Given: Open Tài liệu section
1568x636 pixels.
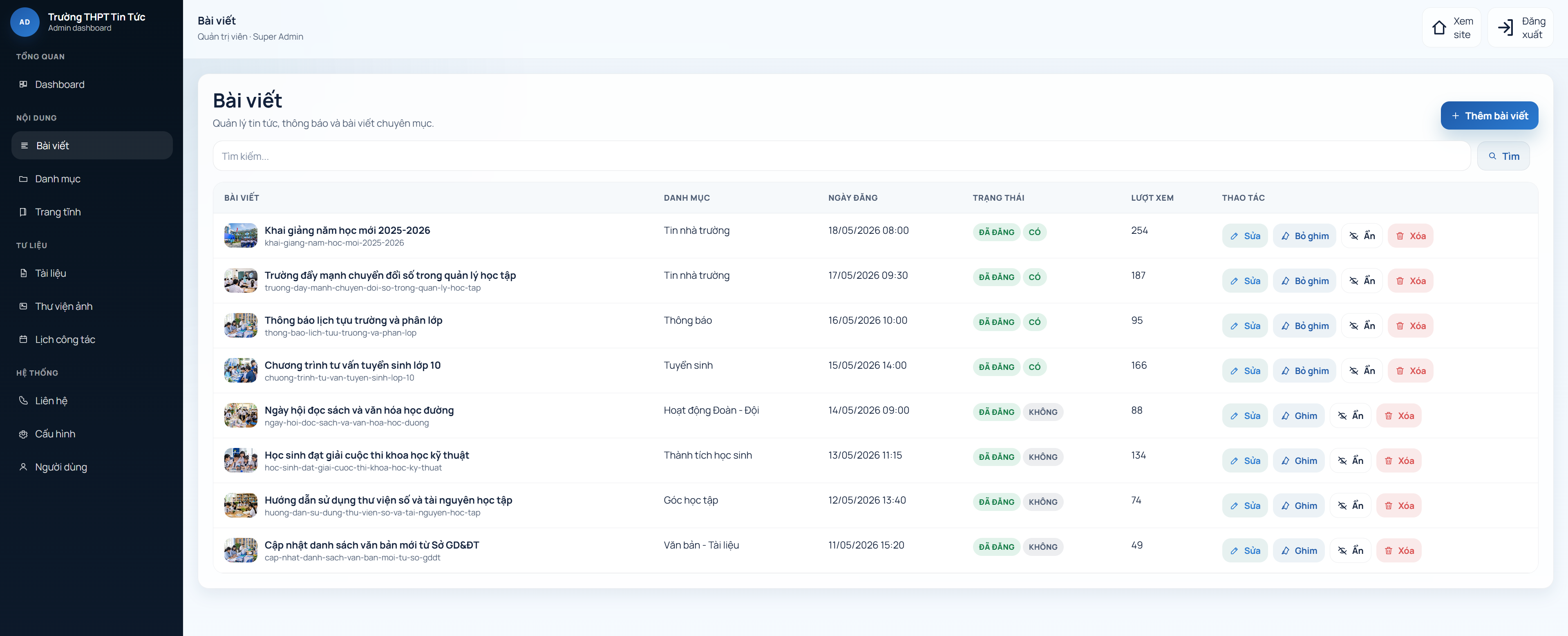Looking at the screenshot, I should tap(92, 273).
